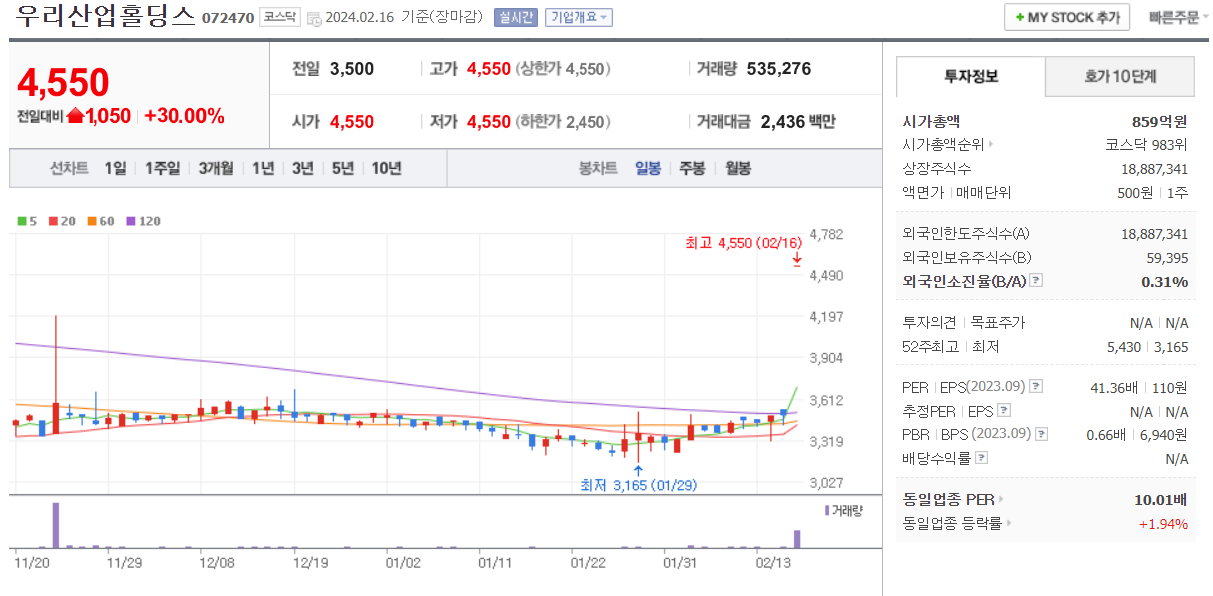The width and height of the screenshot is (1213, 596).
Task: Switch to the 투자정보 tab
Action: tap(971, 76)
